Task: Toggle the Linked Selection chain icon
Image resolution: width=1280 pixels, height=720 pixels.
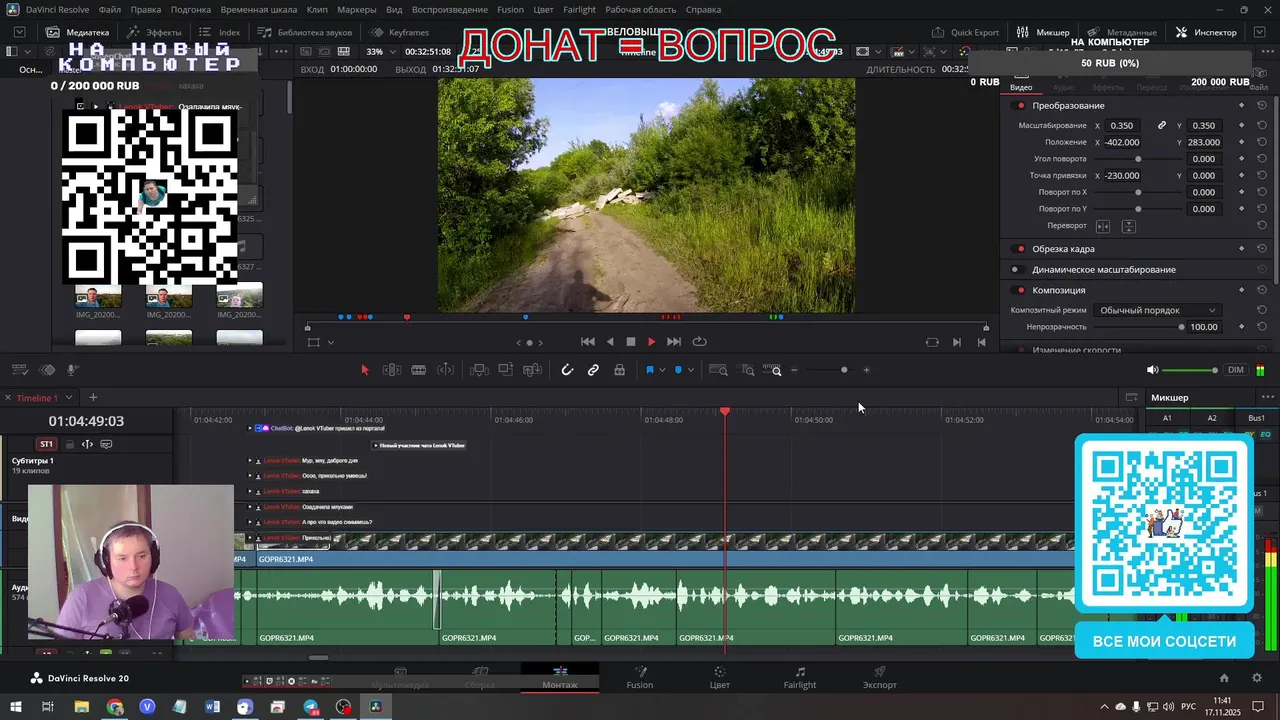Action: pos(593,370)
